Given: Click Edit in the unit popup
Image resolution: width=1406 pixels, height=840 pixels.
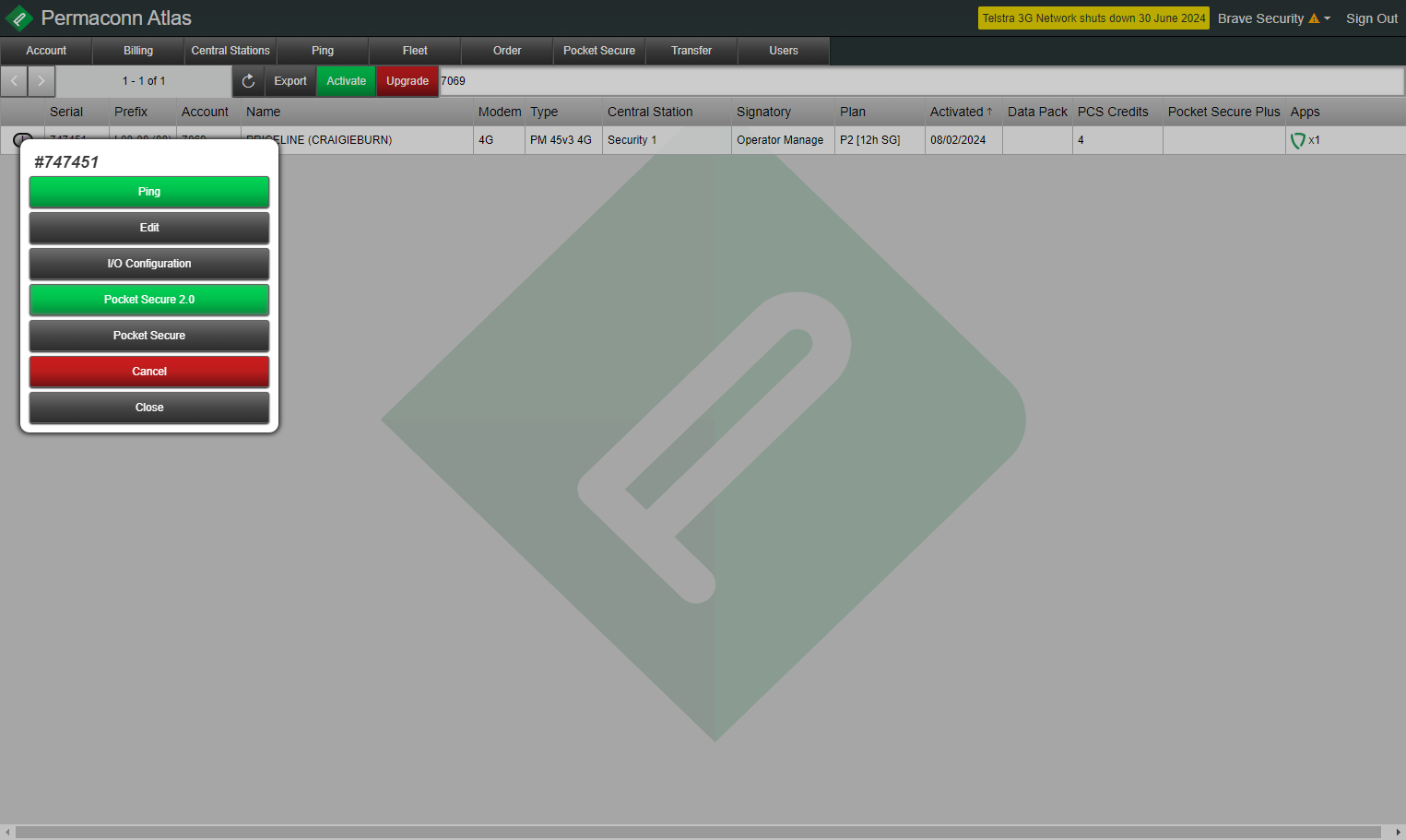Looking at the screenshot, I should coord(149,228).
